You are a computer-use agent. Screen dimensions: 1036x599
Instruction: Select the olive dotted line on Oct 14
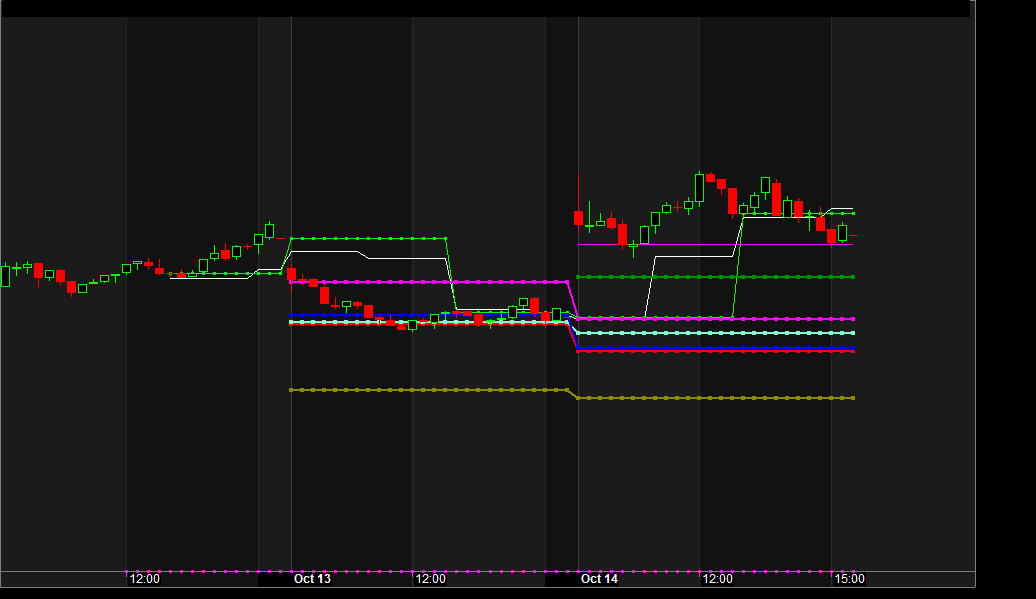(716, 398)
